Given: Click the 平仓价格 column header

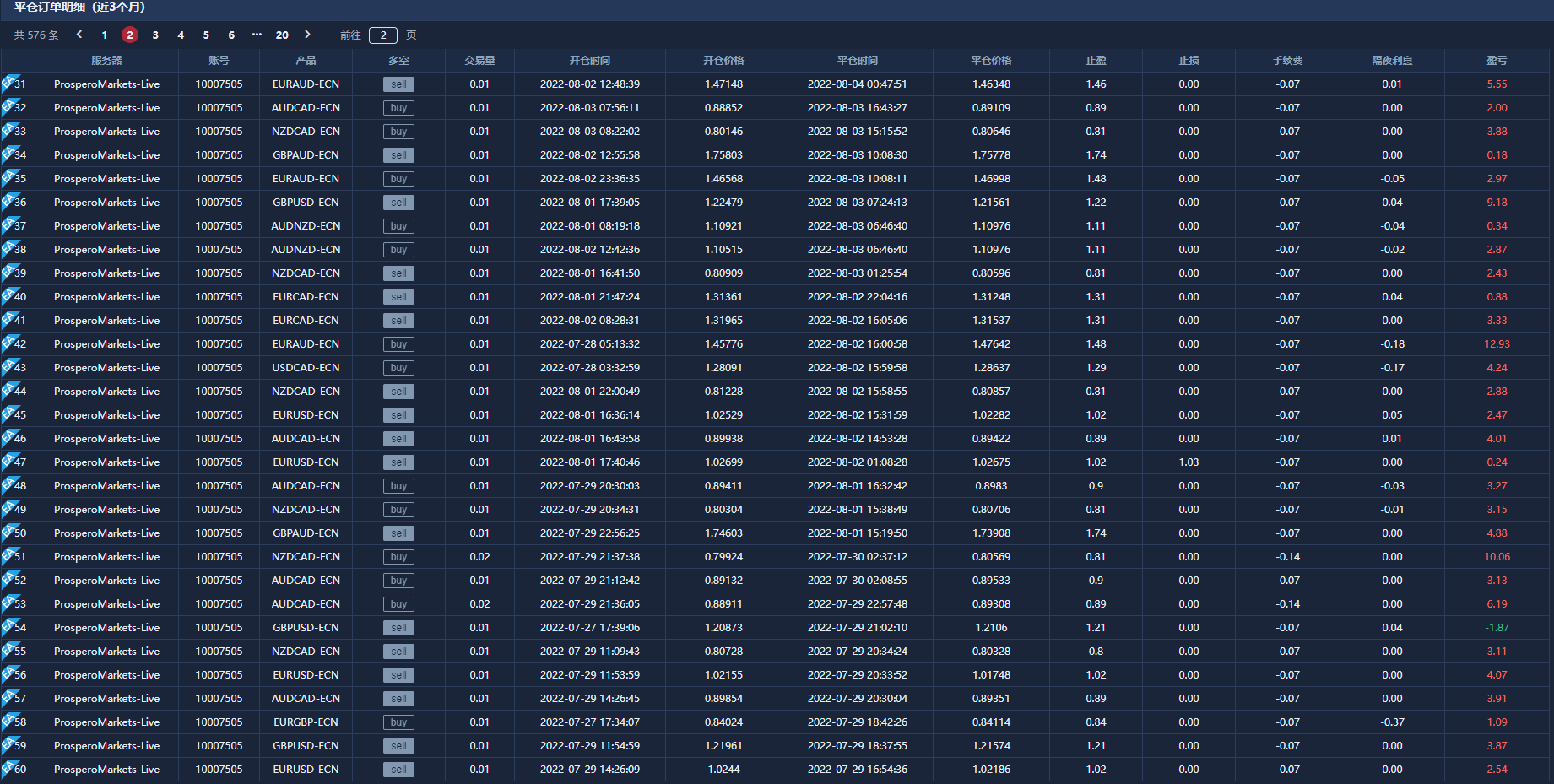Looking at the screenshot, I should point(991,61).
